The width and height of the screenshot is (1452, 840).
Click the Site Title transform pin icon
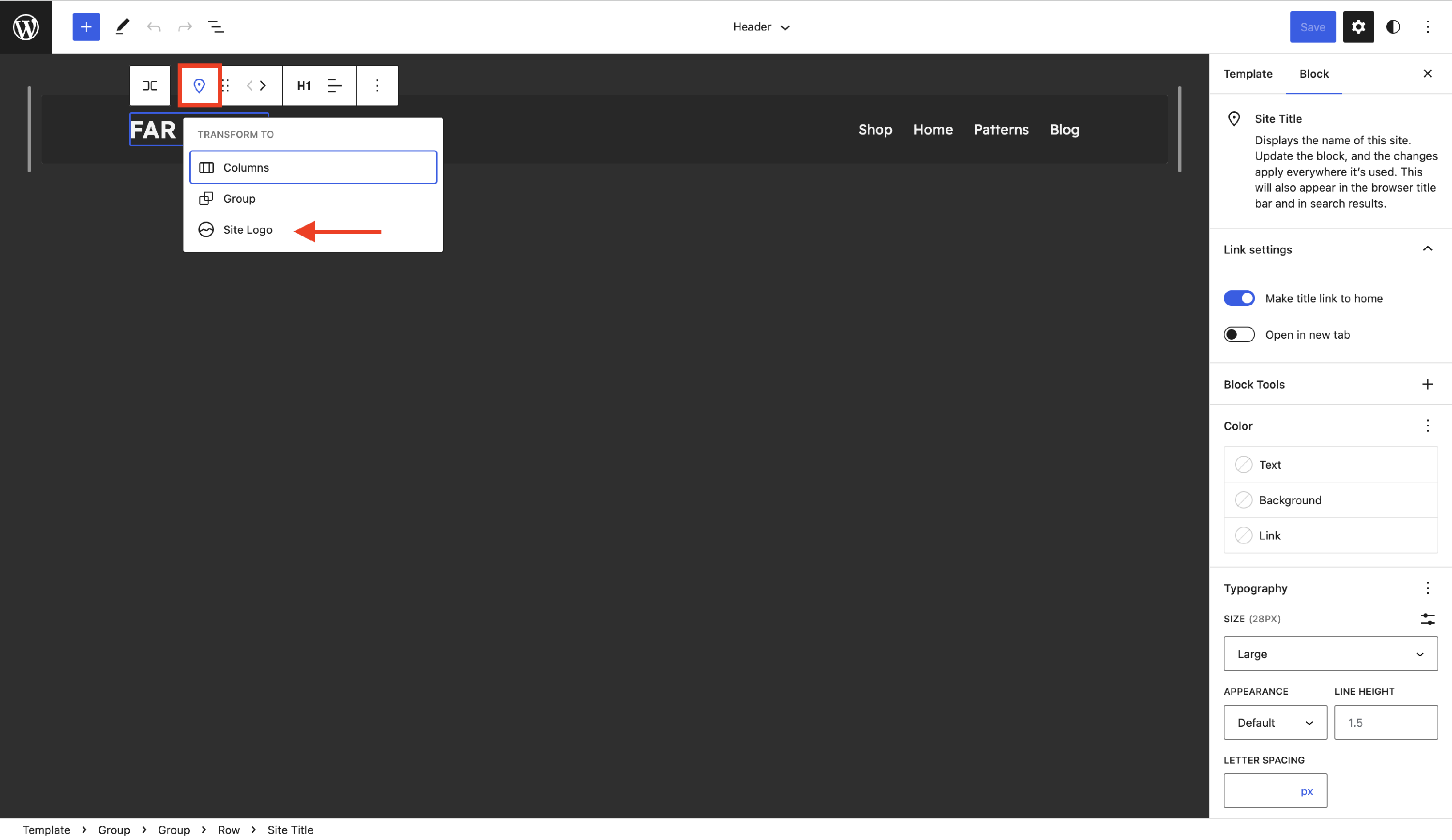tap(199, 85)
